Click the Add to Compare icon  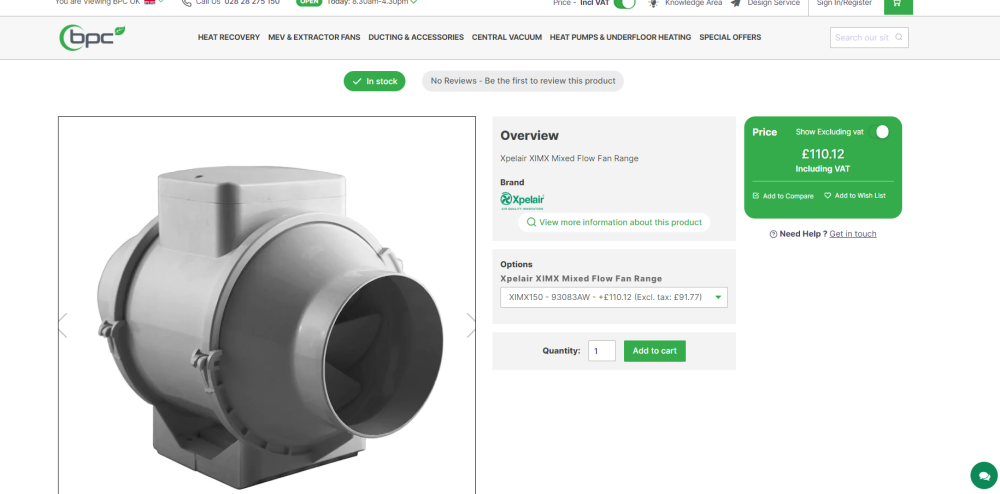pos(756,196)
